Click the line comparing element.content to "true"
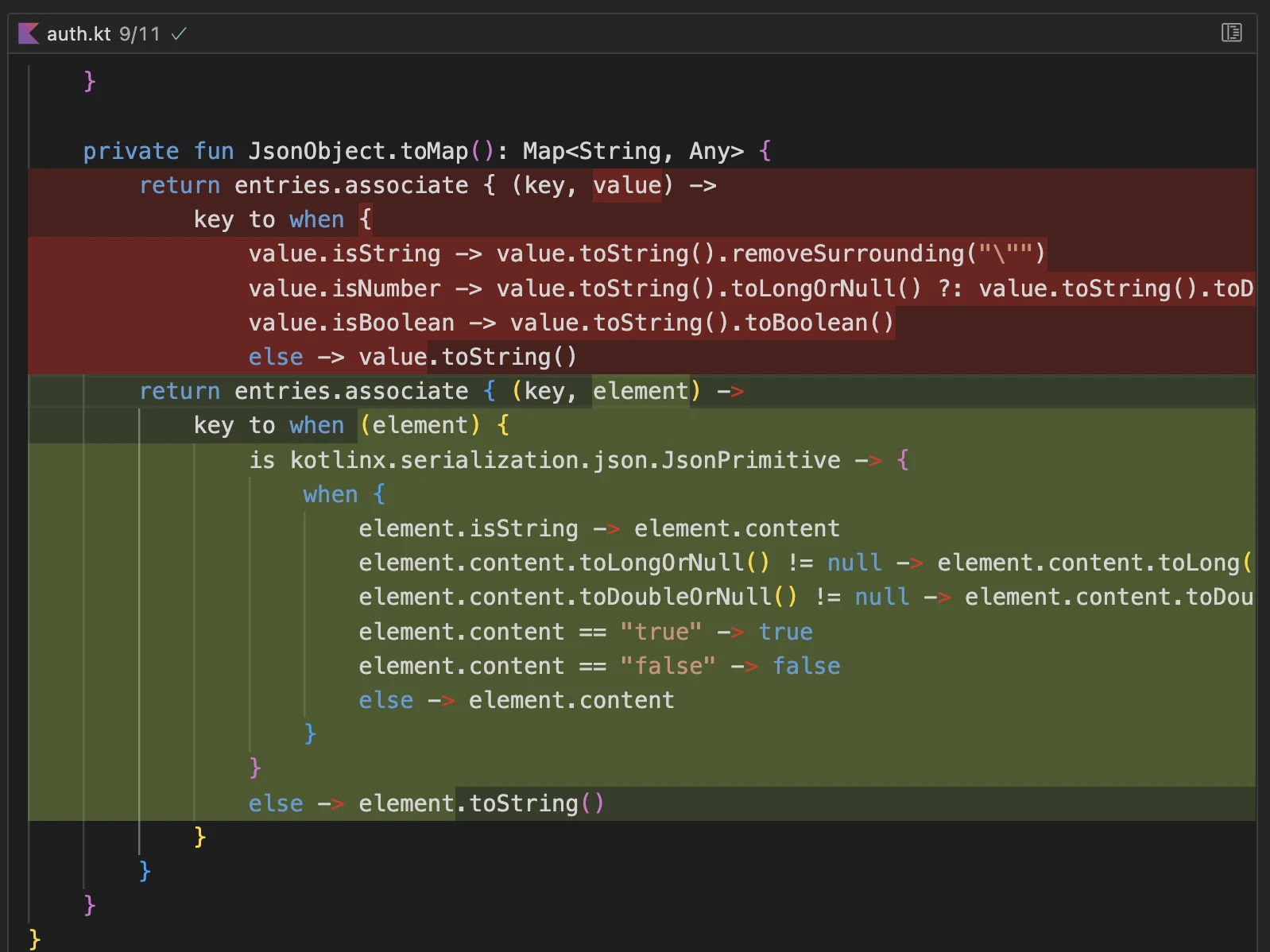 [585, 632]
